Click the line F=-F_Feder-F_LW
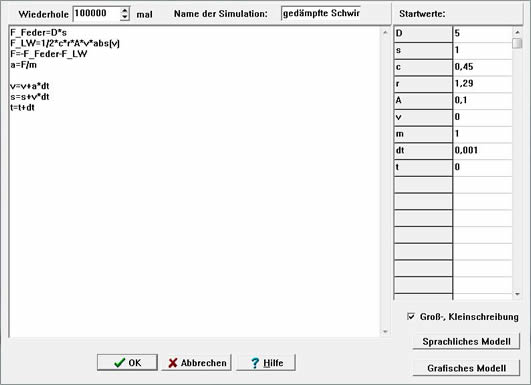The width and height of the screenshot is (531, 385). tap(49, 54)
